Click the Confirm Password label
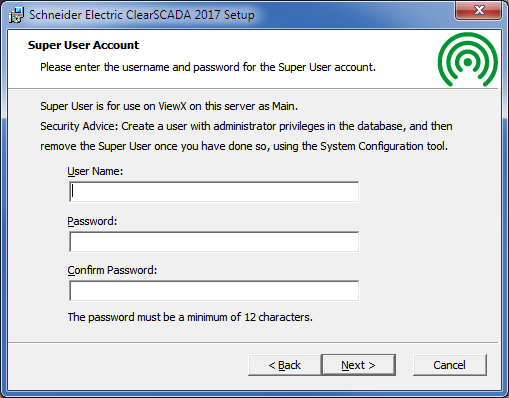The height and width of the screenshot is (398, 509). [x=112, y=270]
